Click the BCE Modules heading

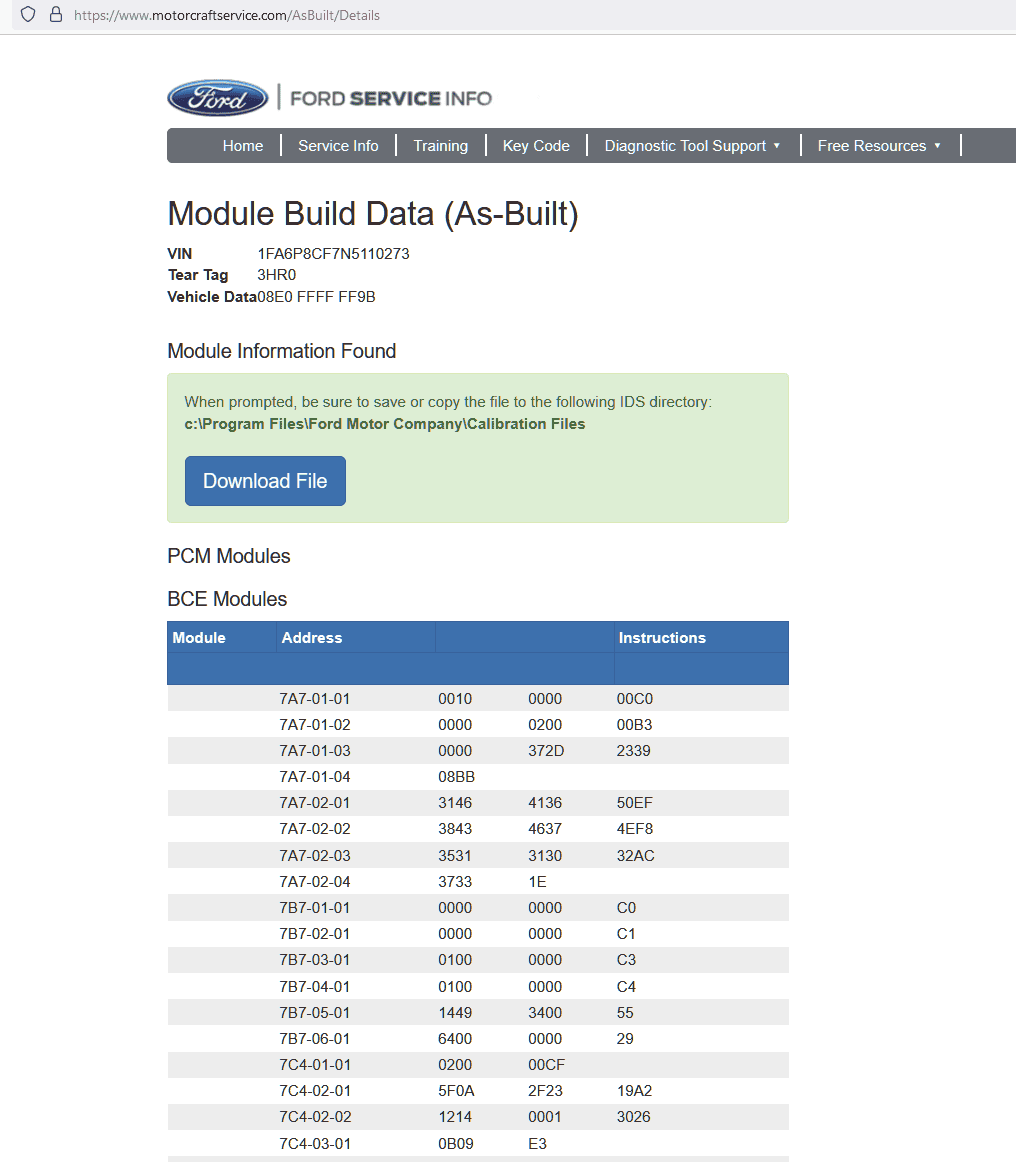[x=227, y=599]
